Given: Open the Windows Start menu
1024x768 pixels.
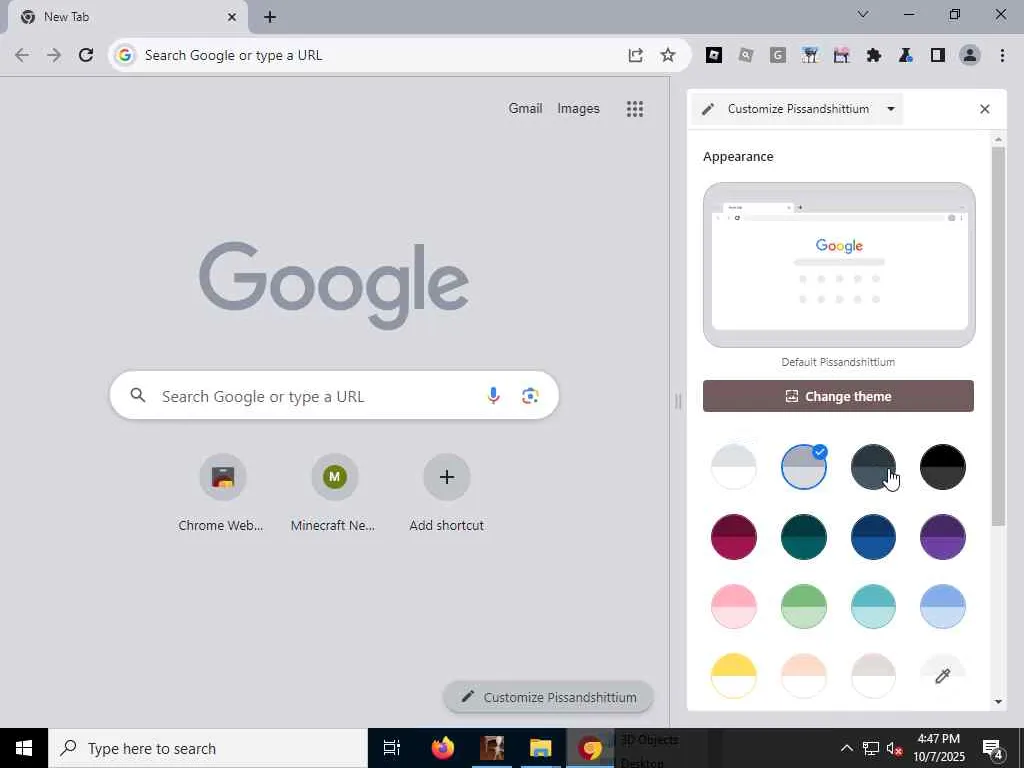Looking at the screenshot, I should click(x=24, y=748).
